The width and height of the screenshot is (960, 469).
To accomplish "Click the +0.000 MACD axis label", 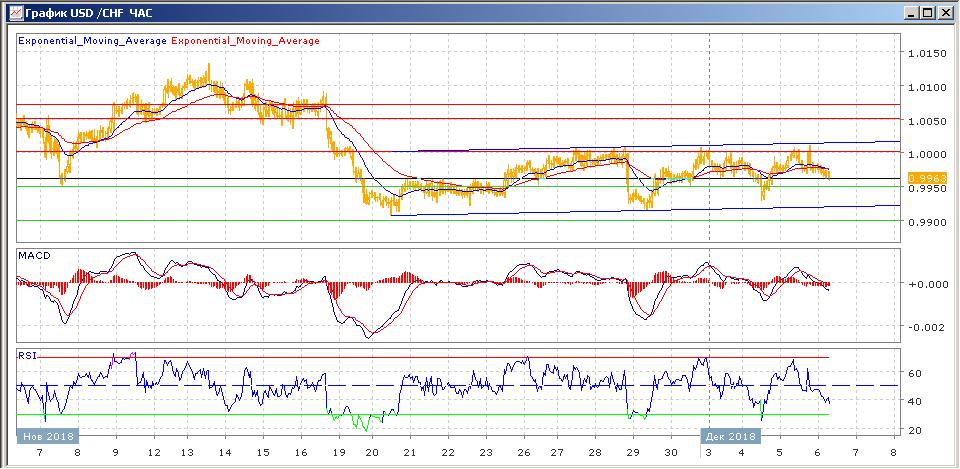I will point(926,284).
